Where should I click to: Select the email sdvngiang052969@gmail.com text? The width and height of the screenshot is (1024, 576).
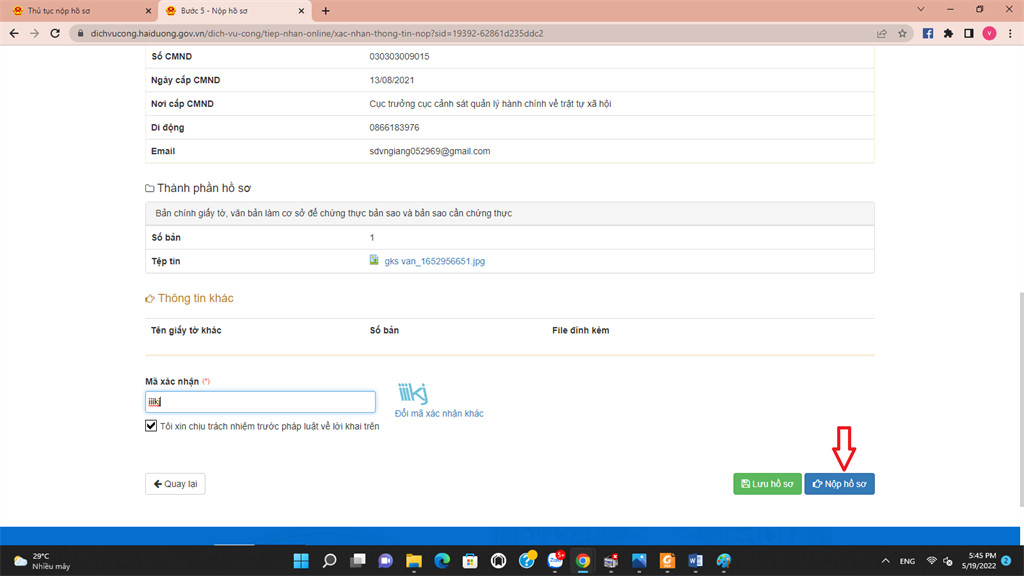pos(430,152)
